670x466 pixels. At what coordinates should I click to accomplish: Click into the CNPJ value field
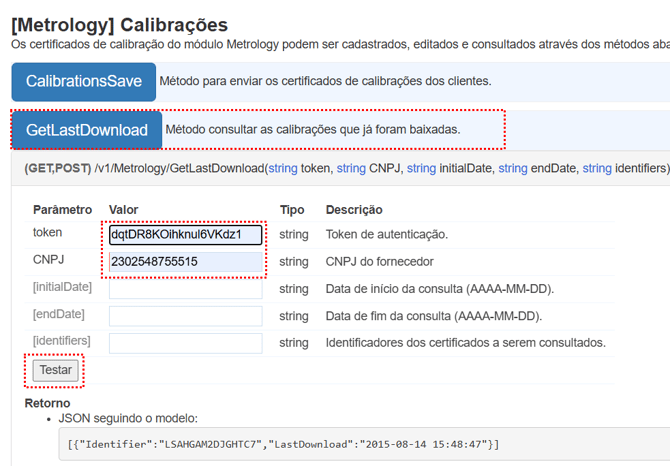pos(186,262)
